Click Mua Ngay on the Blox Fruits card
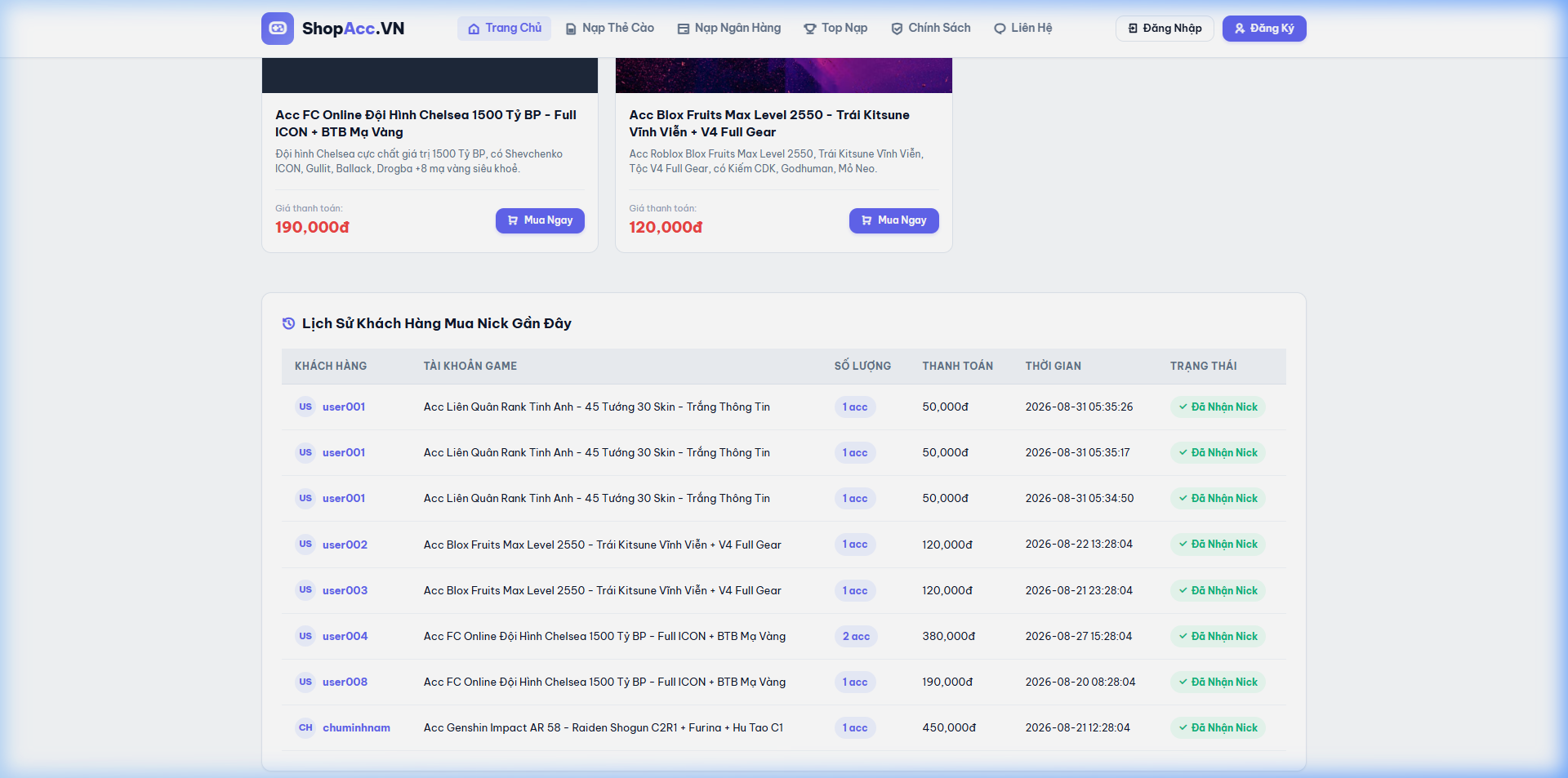The image size is (1568, 778). click(x=893, y=220)
